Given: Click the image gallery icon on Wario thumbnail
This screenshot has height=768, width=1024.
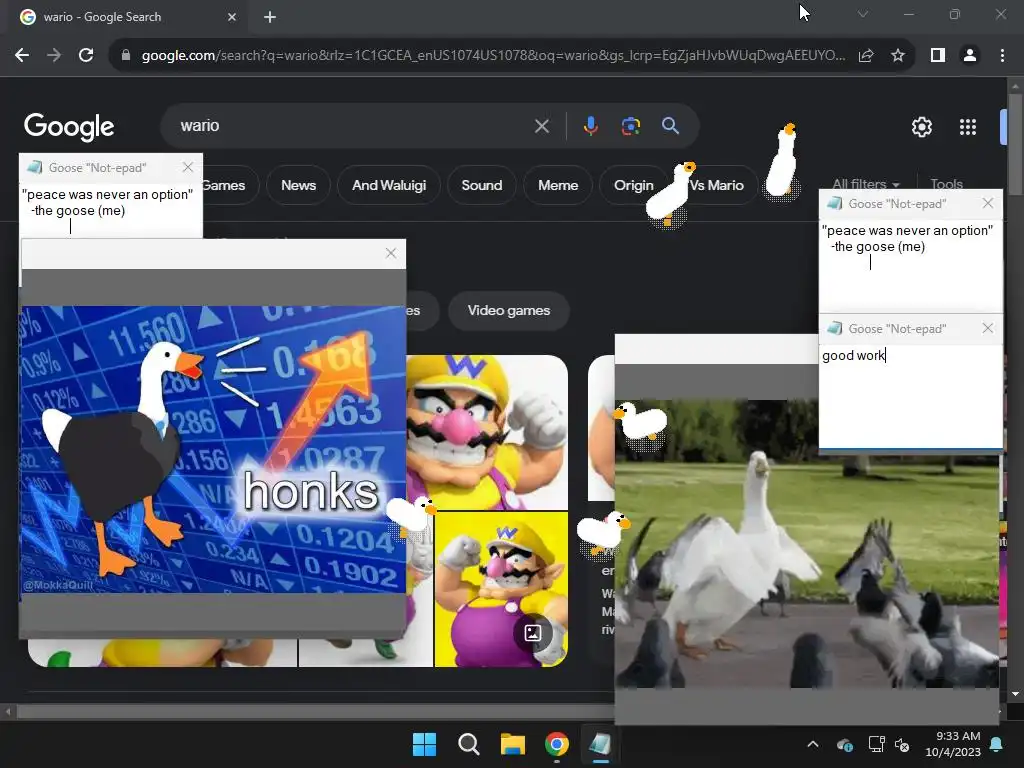Looking at the screenshot, I should 533,633.
